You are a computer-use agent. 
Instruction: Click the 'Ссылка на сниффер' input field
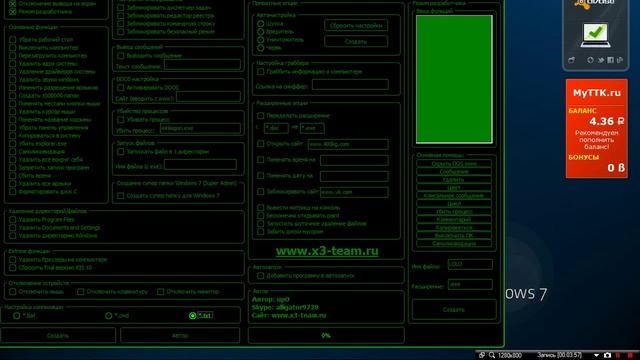(350, 84)
